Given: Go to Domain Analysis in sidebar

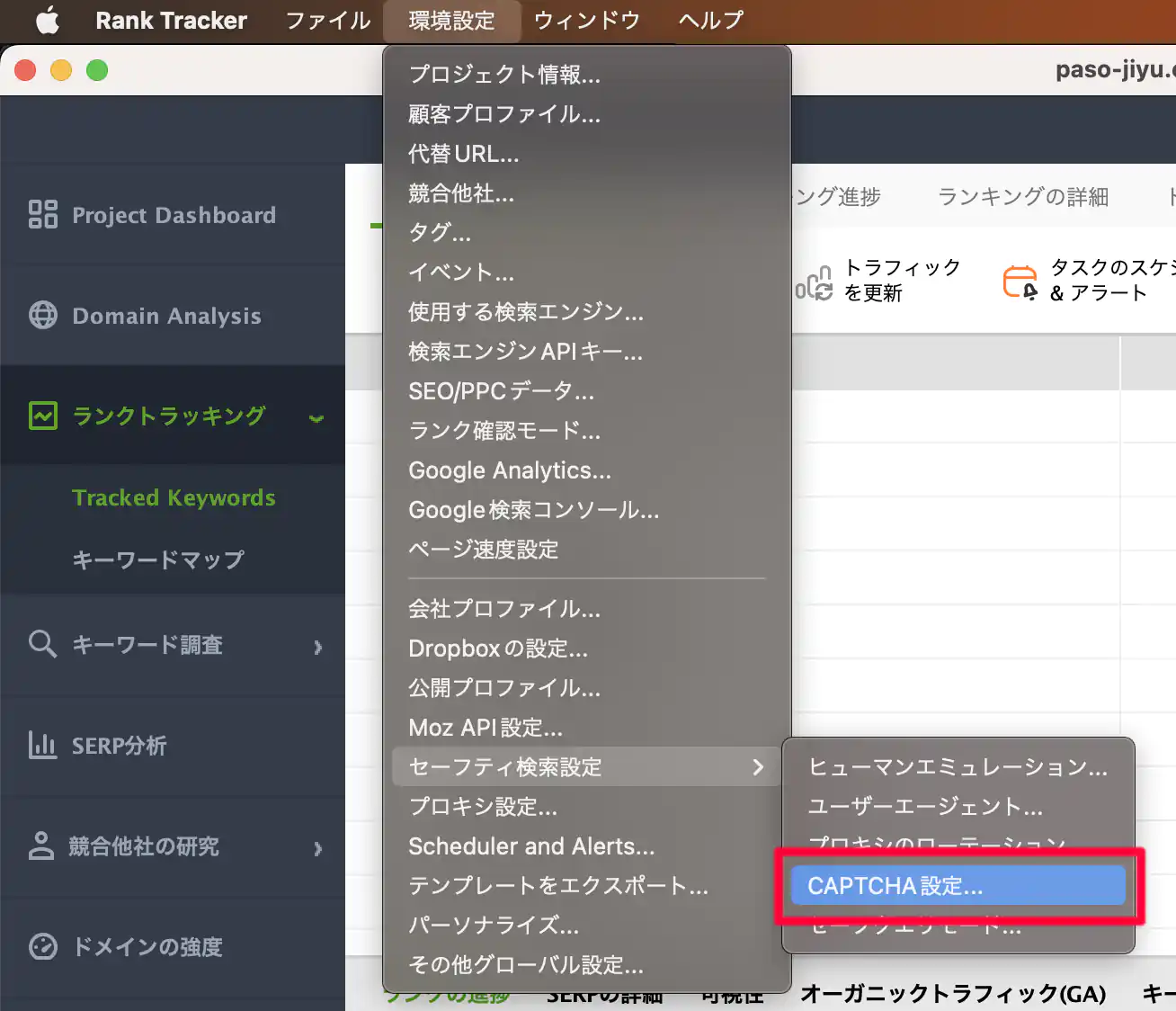Looking at the screenshot, I should [173, 315].
